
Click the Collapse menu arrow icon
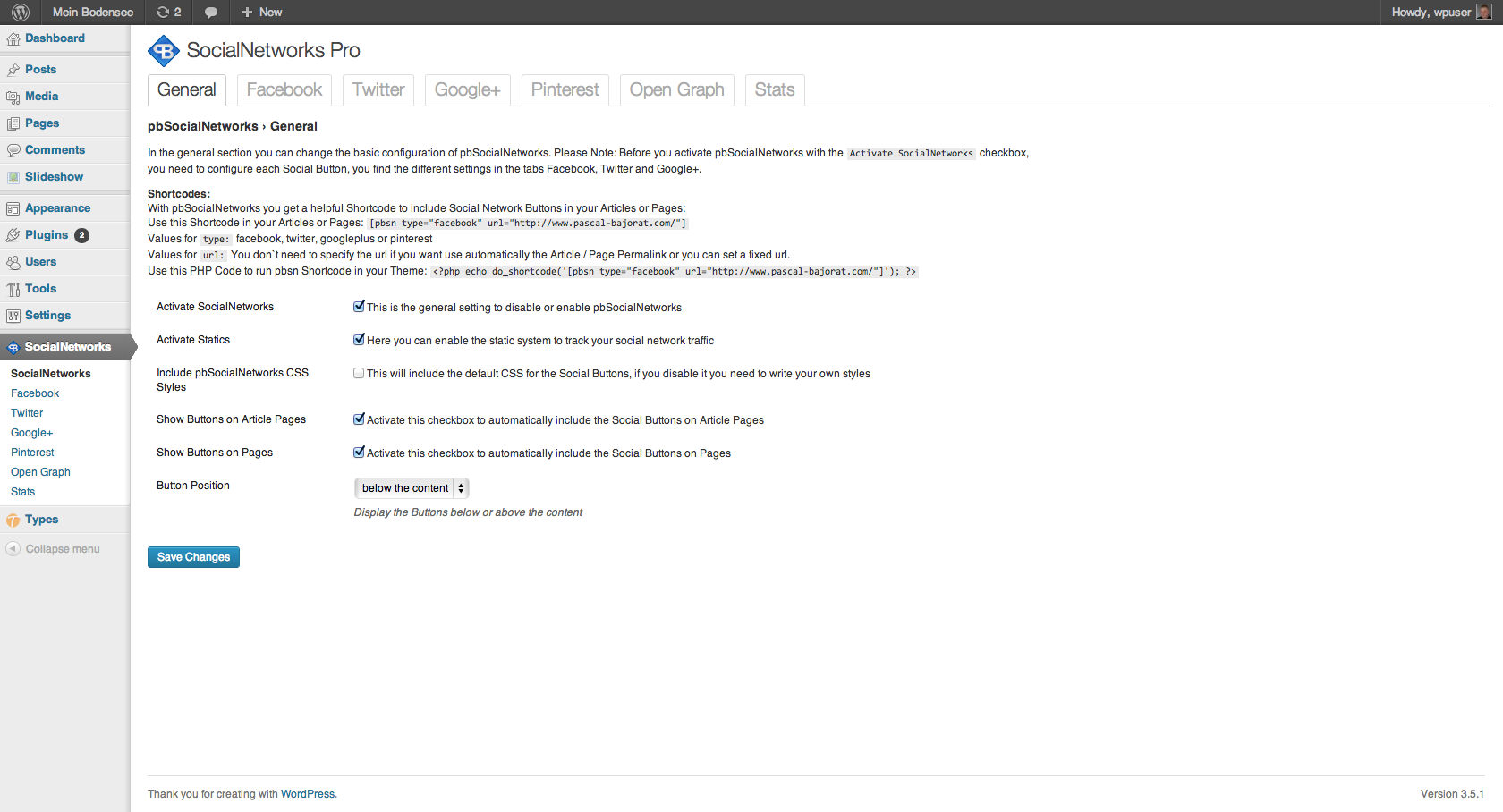pos(13,549)
